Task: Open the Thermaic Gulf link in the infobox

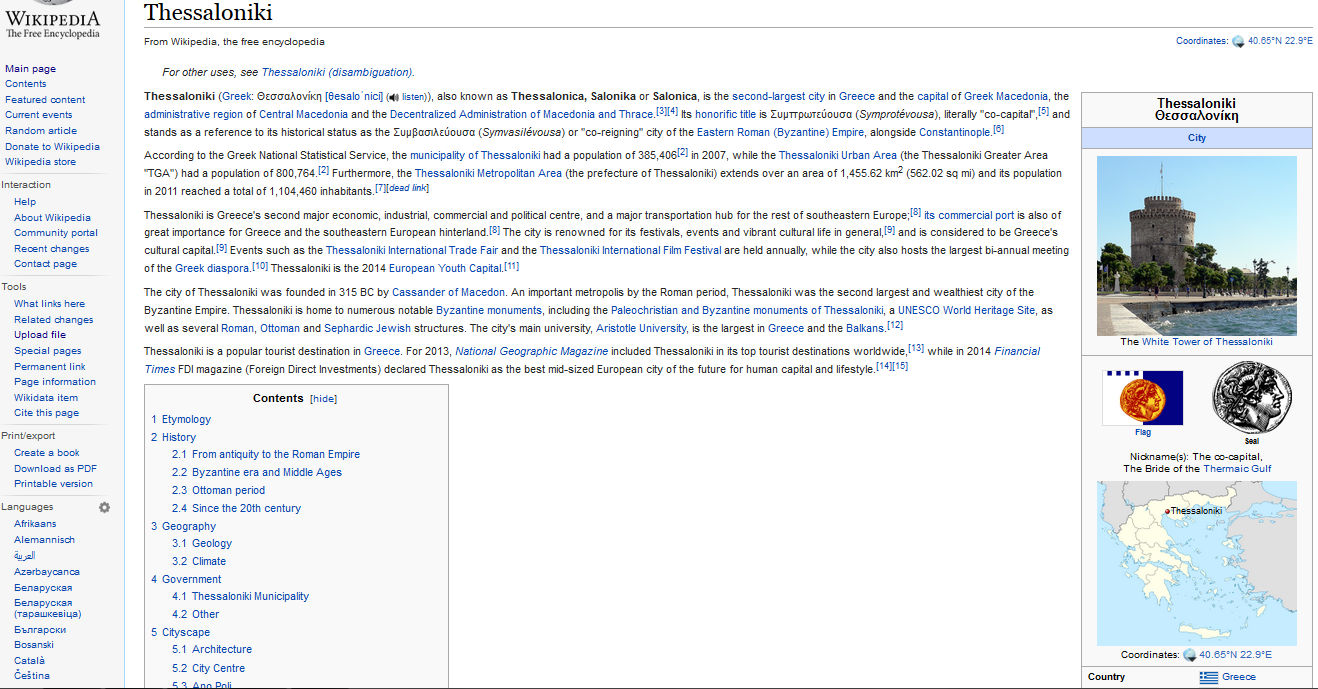Action: point(1235,469)
